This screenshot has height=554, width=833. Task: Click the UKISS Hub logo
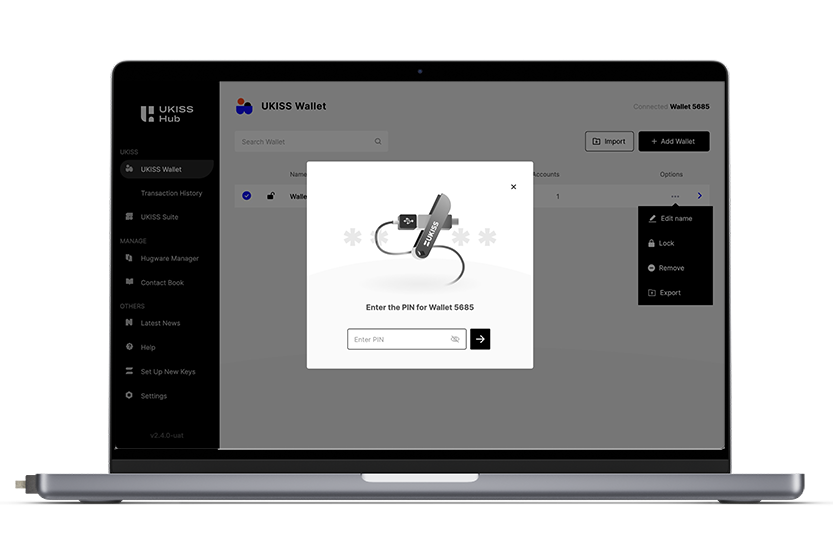click(x=167, y=114)
